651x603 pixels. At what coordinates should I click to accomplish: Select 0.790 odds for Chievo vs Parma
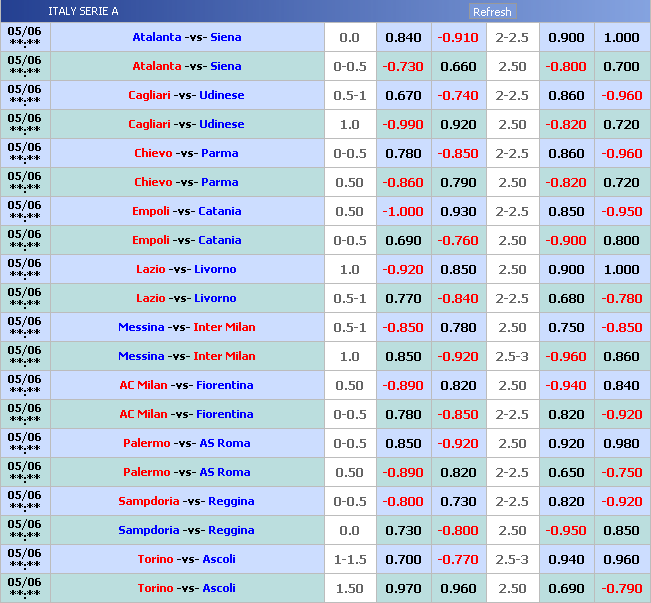click(x=457, y=182)
